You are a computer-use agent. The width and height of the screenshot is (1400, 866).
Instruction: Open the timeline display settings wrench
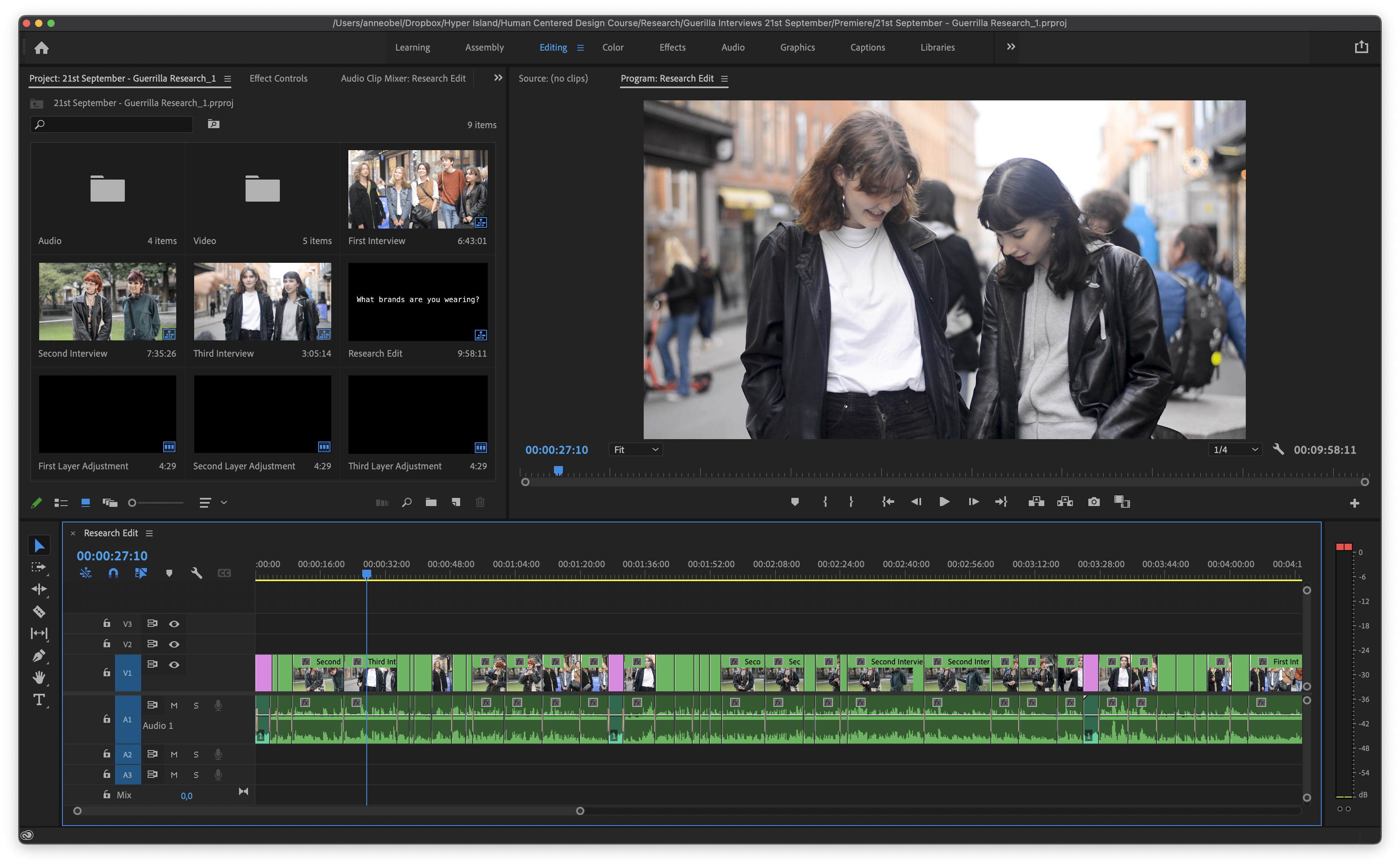196,573
